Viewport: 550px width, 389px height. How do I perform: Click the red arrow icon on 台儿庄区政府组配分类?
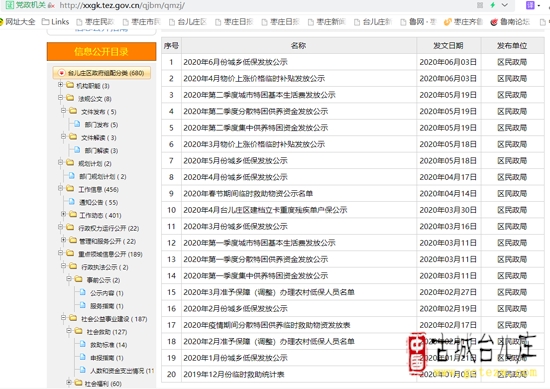pyautogui.click(x=62, y=73)
